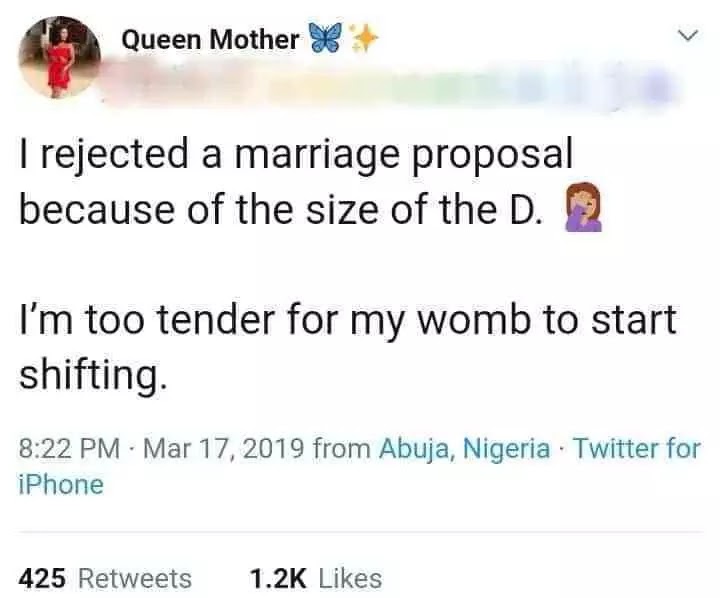Open the Abuja, Nigeria location link
The width and height of the screenshot is (720, 598).
tap(464, 448)
